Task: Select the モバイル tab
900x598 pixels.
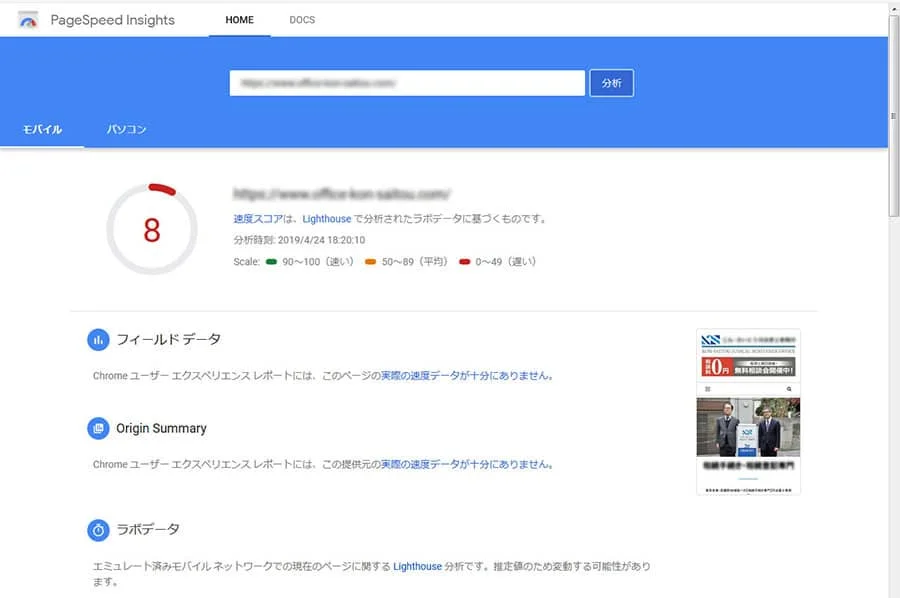Action: [x=41, y=129]
